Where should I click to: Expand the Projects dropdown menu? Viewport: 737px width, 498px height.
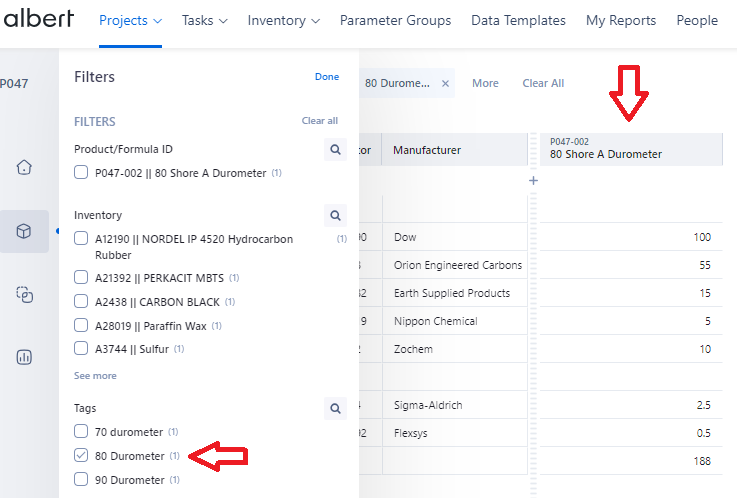(x=130, y=20)
